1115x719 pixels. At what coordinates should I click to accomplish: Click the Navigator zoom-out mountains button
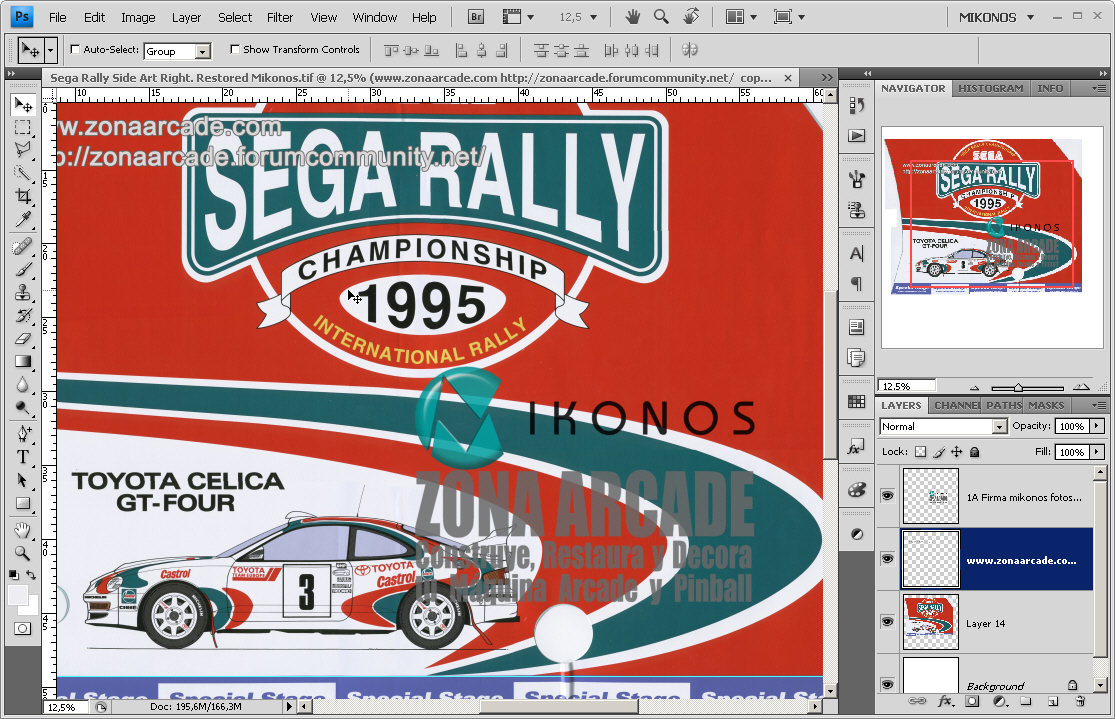[x=975, y=388]
